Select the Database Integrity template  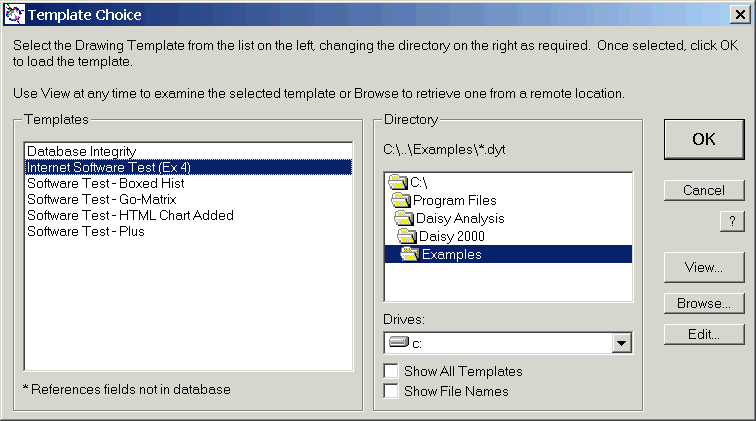[x=81, y=151]
